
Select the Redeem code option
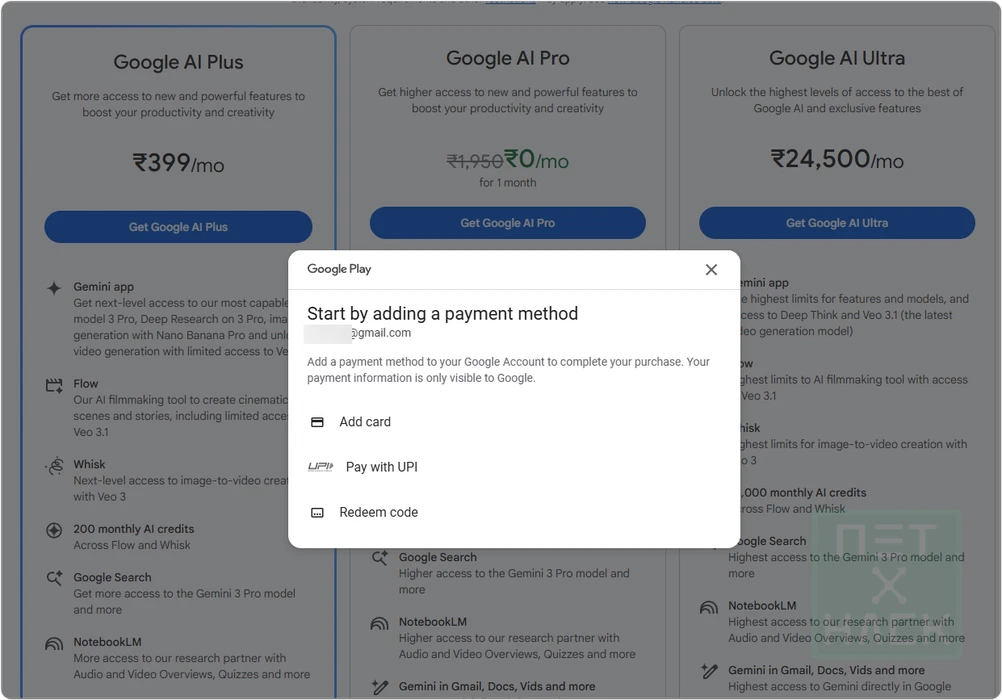378,513
